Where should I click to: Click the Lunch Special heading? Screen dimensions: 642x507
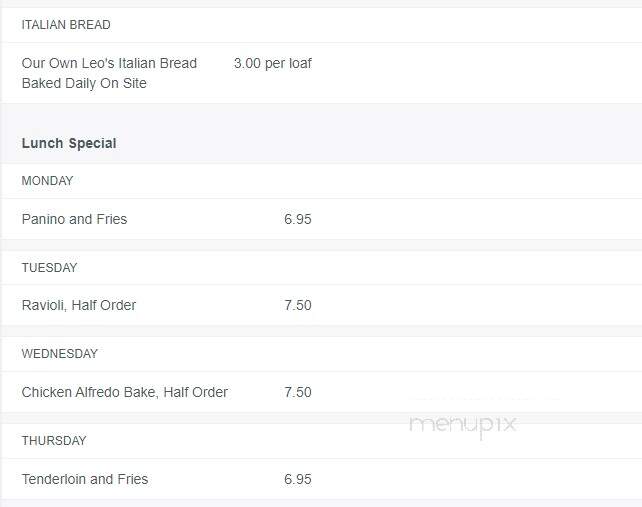pos(69,143)
